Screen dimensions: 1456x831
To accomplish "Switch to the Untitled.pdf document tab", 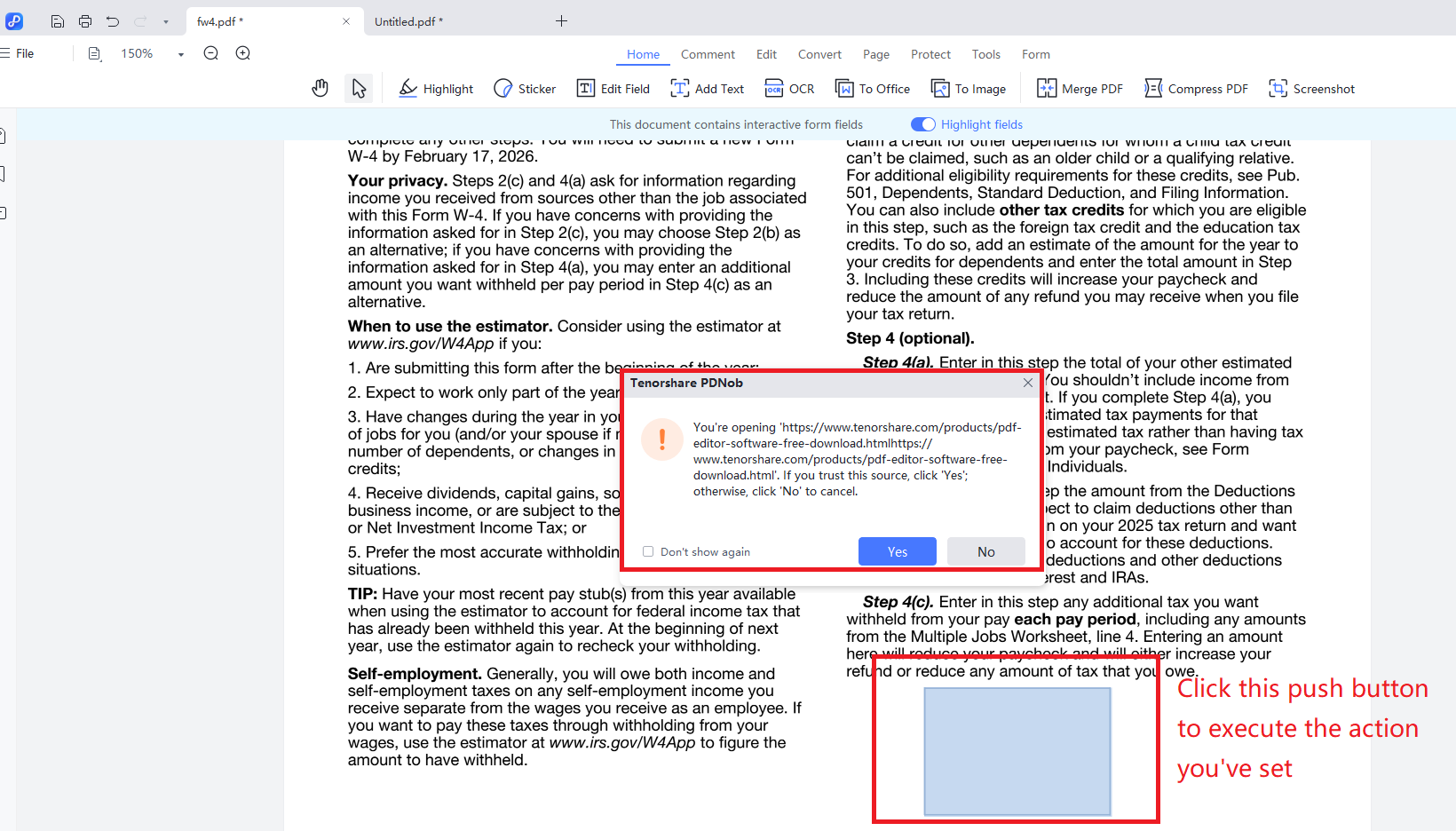I will 408,21.
